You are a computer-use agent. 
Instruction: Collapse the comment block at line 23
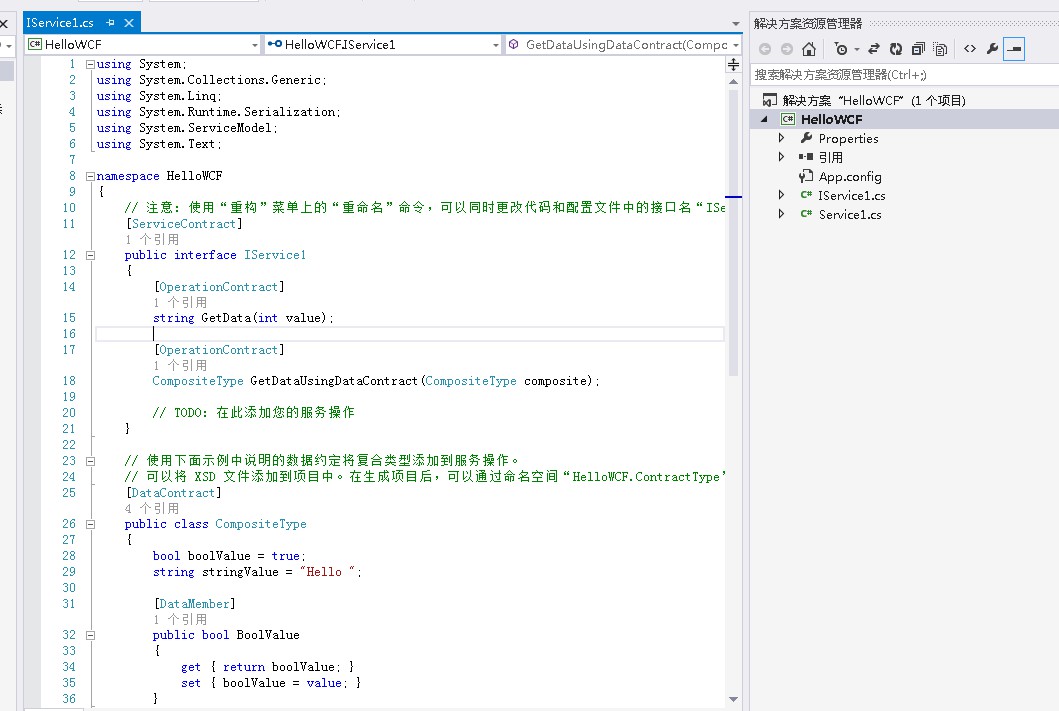(x=90, y=461)
